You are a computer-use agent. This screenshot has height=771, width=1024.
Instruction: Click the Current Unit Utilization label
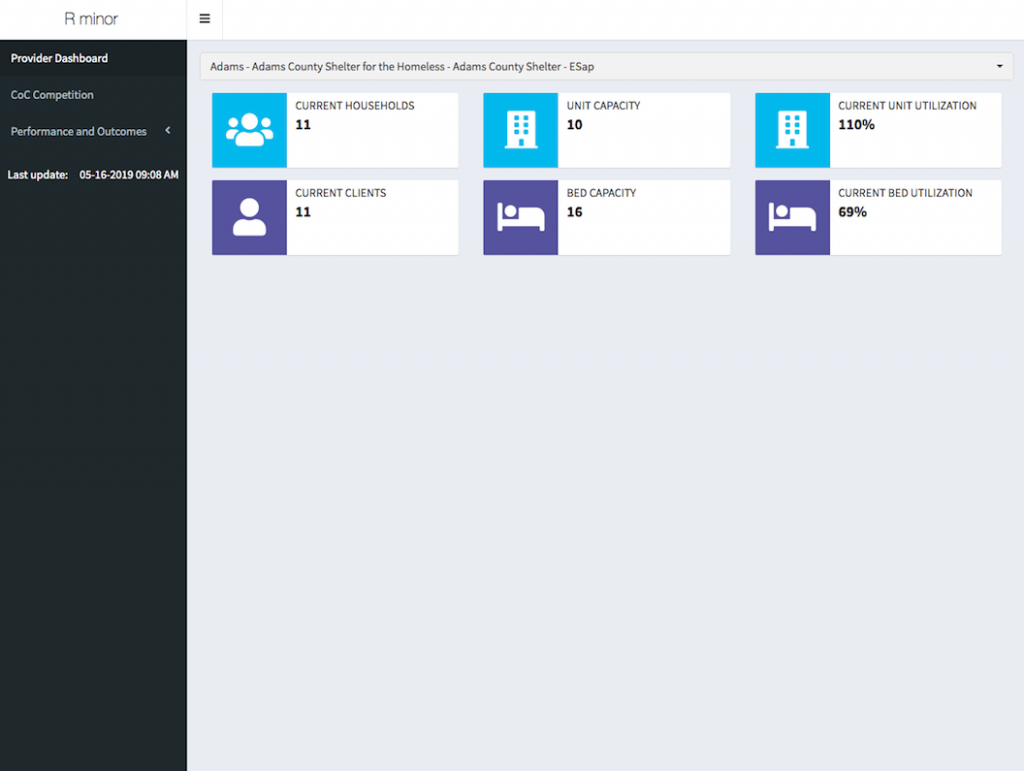(907, 106)
